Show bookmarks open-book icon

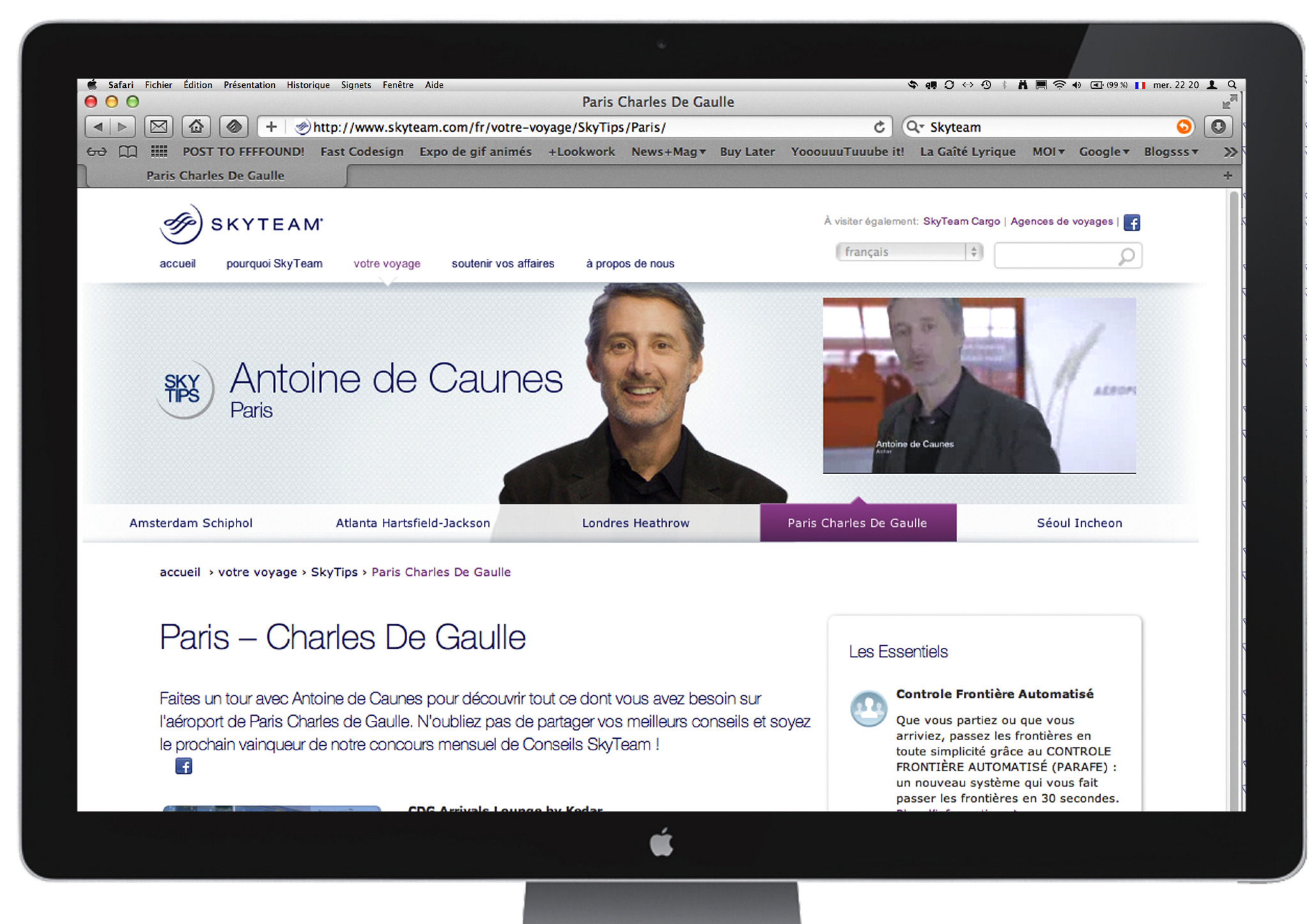click(x=128, y=152)
